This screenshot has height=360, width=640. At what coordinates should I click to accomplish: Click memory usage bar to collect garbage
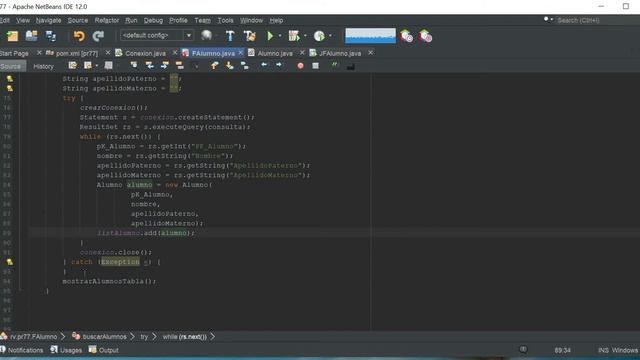tap(371, 36)
